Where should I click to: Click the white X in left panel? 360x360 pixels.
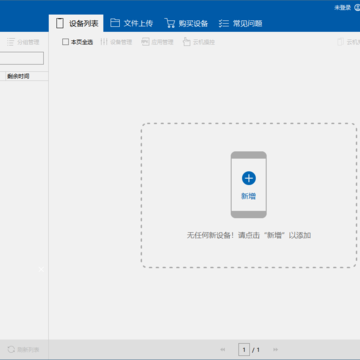point(41,269)
